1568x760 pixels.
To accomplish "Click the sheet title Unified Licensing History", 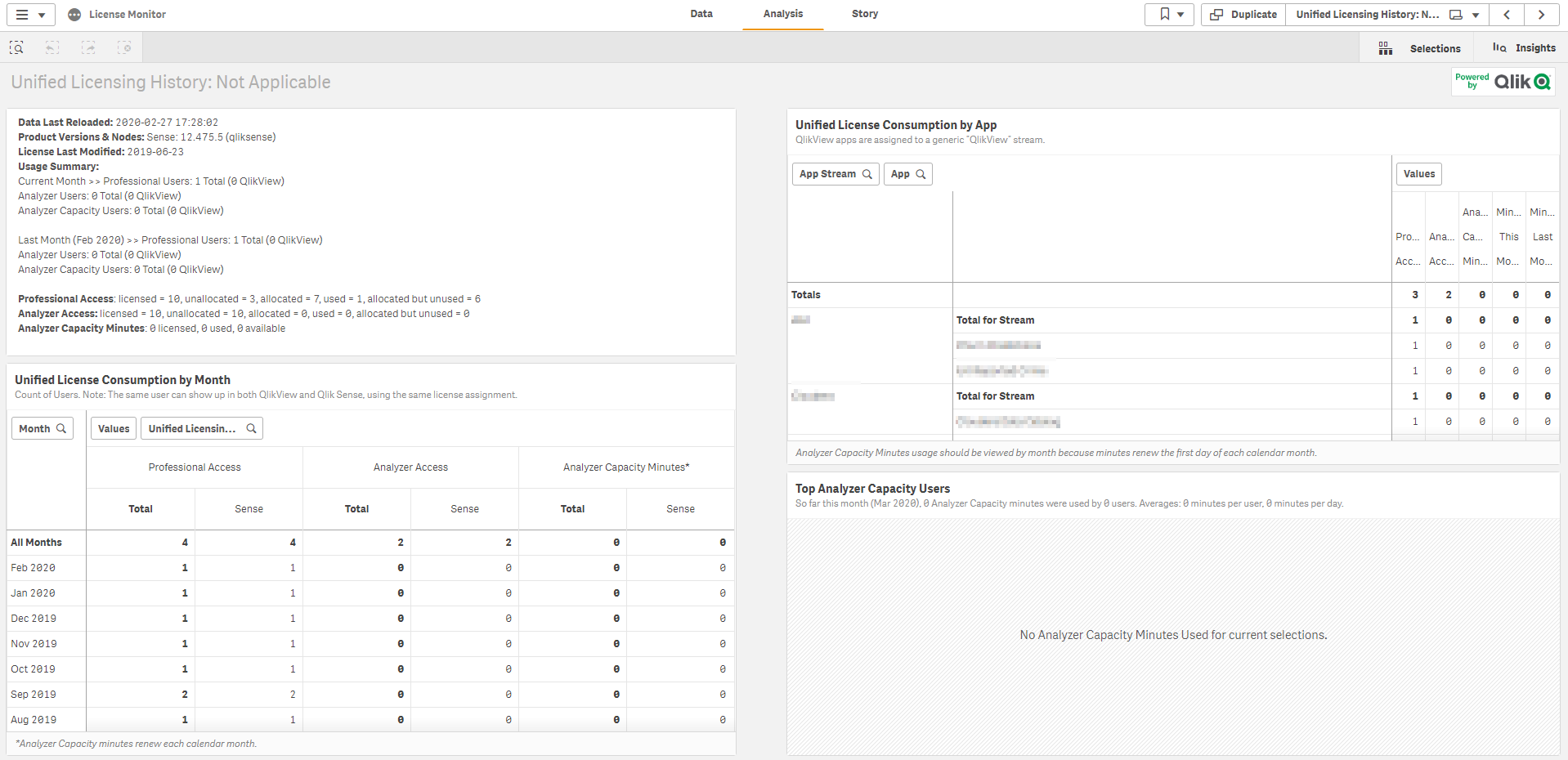I will (x=171, y=83).
